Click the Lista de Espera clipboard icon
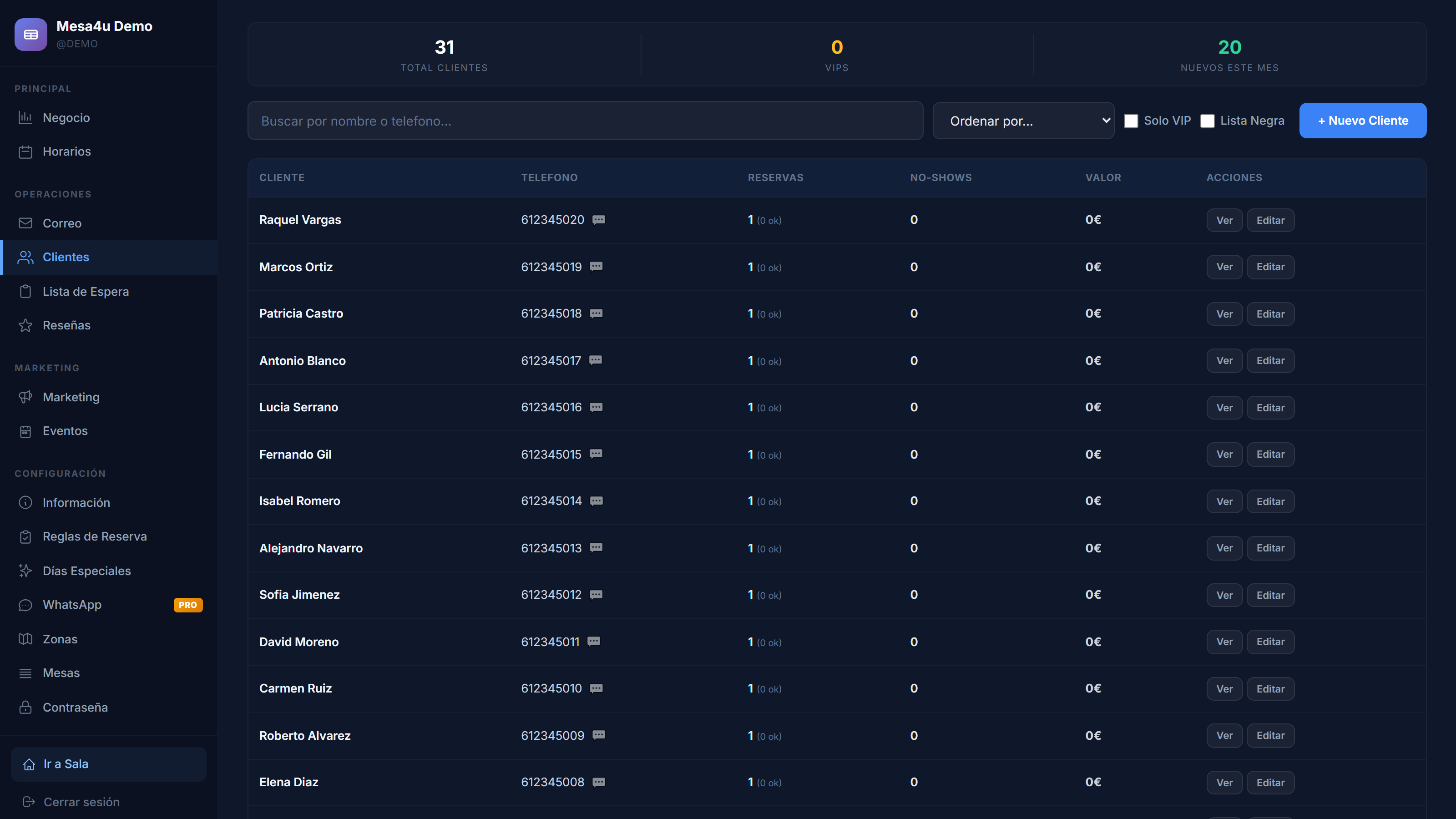Screen dimensions: 1456x819 25,292
